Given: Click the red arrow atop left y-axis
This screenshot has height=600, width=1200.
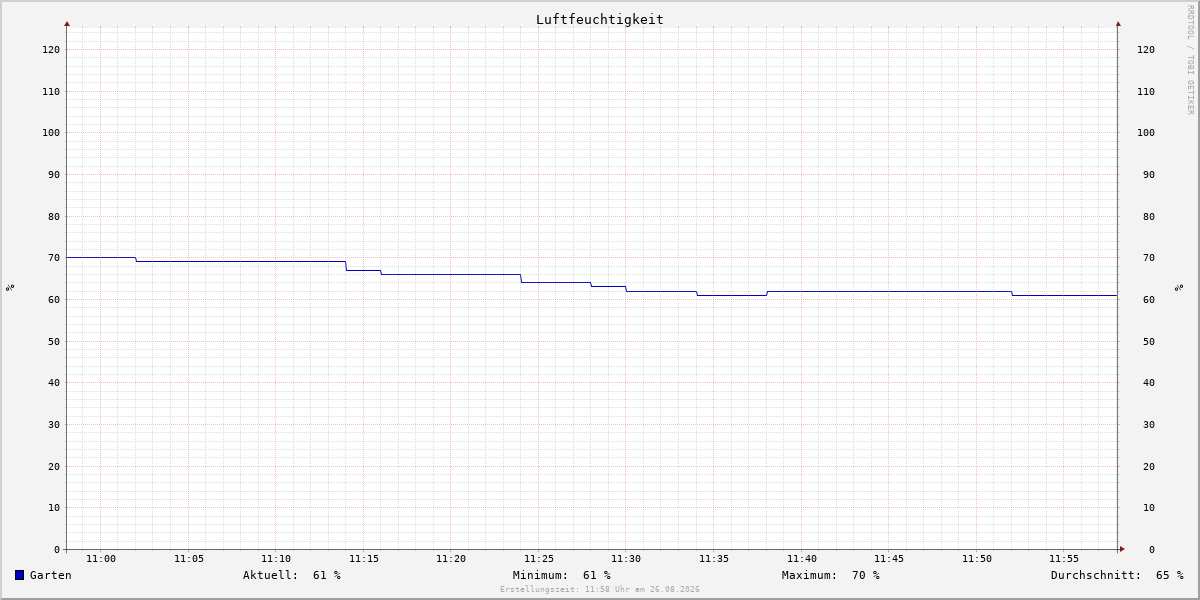Looking at the screenshot, I should tap(67, 23).
